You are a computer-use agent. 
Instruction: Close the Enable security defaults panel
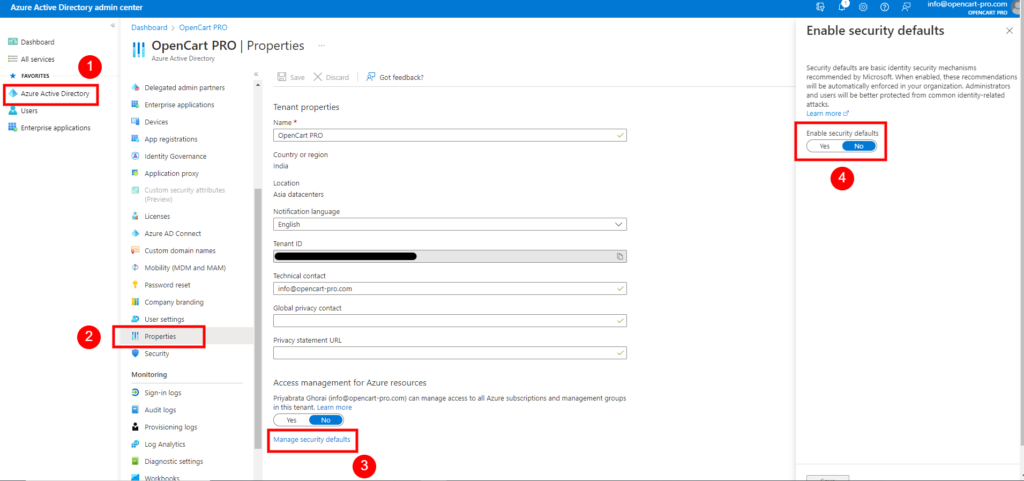1010,31
